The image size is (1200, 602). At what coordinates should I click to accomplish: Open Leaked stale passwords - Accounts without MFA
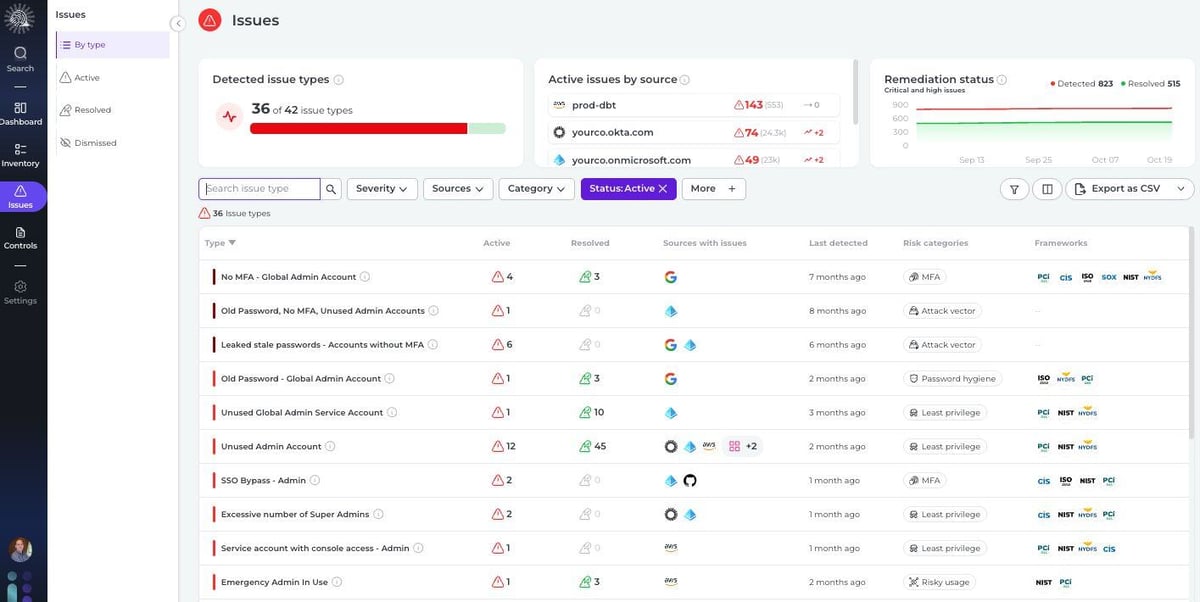tap(322, 345)
